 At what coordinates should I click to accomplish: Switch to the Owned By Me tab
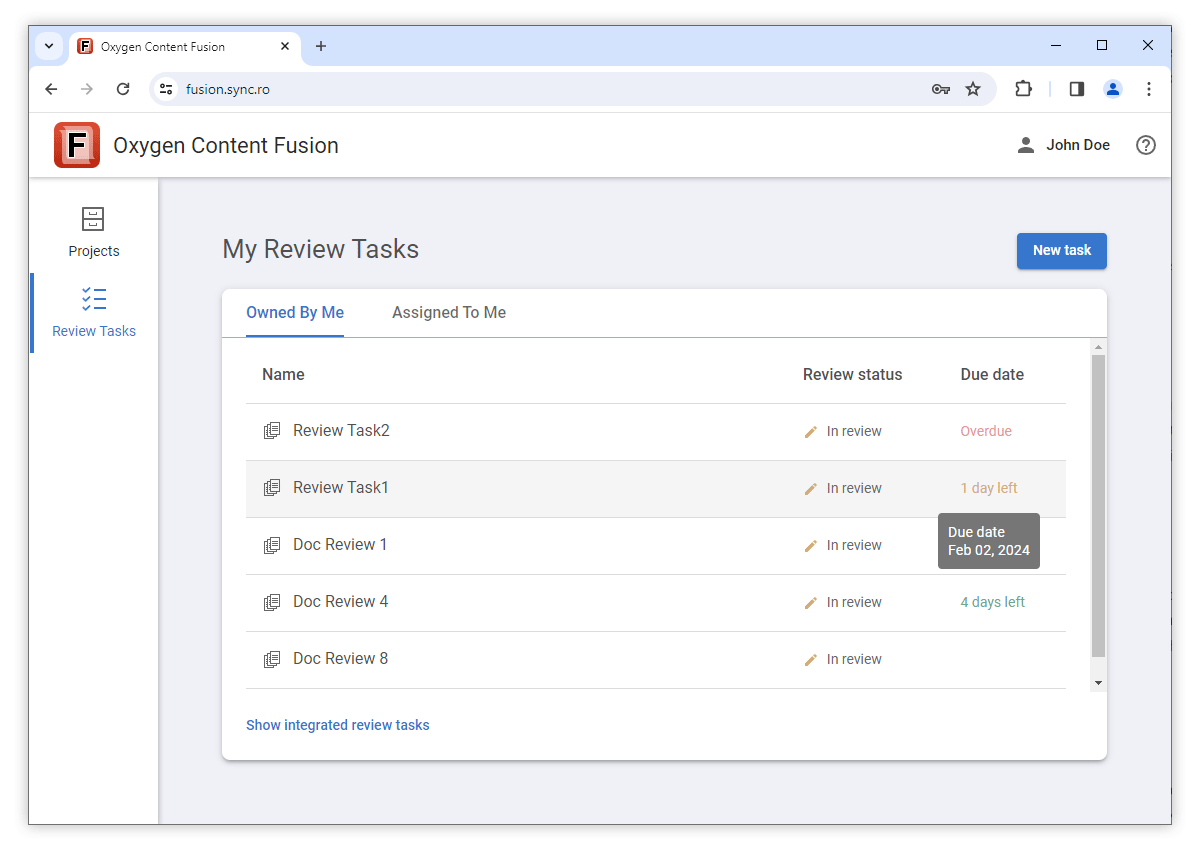pyautogui.click(x=295, y=313)
